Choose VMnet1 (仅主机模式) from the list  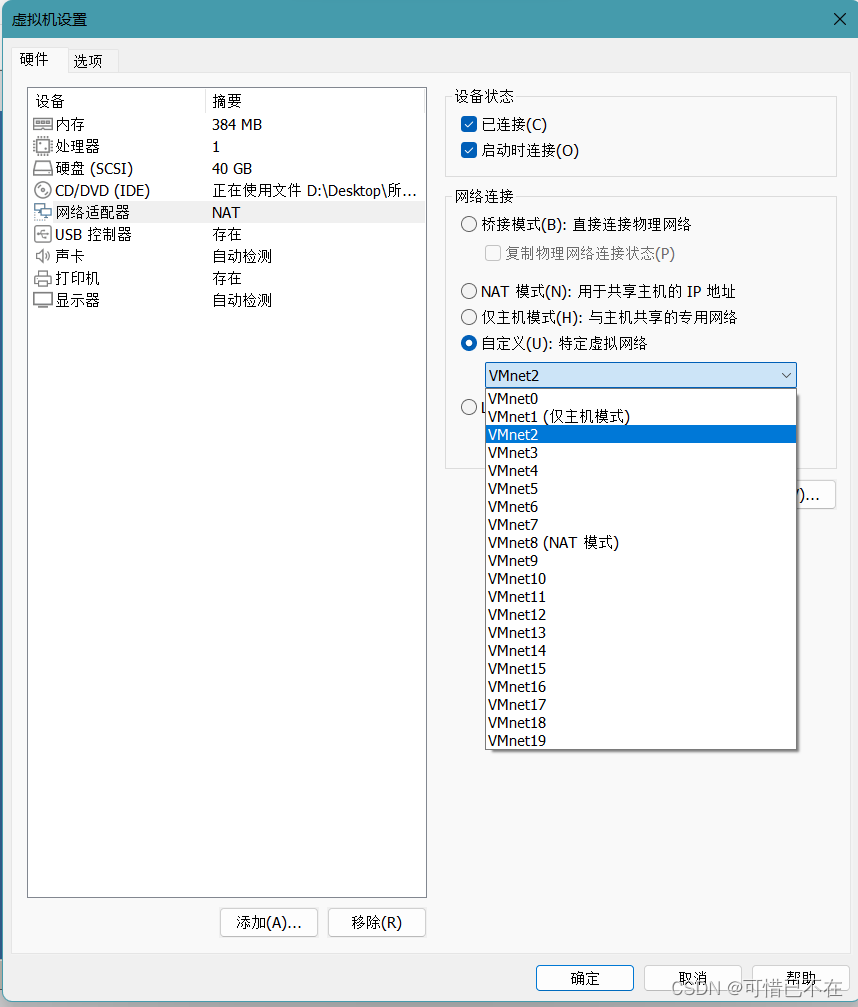[x=555, y=416]
